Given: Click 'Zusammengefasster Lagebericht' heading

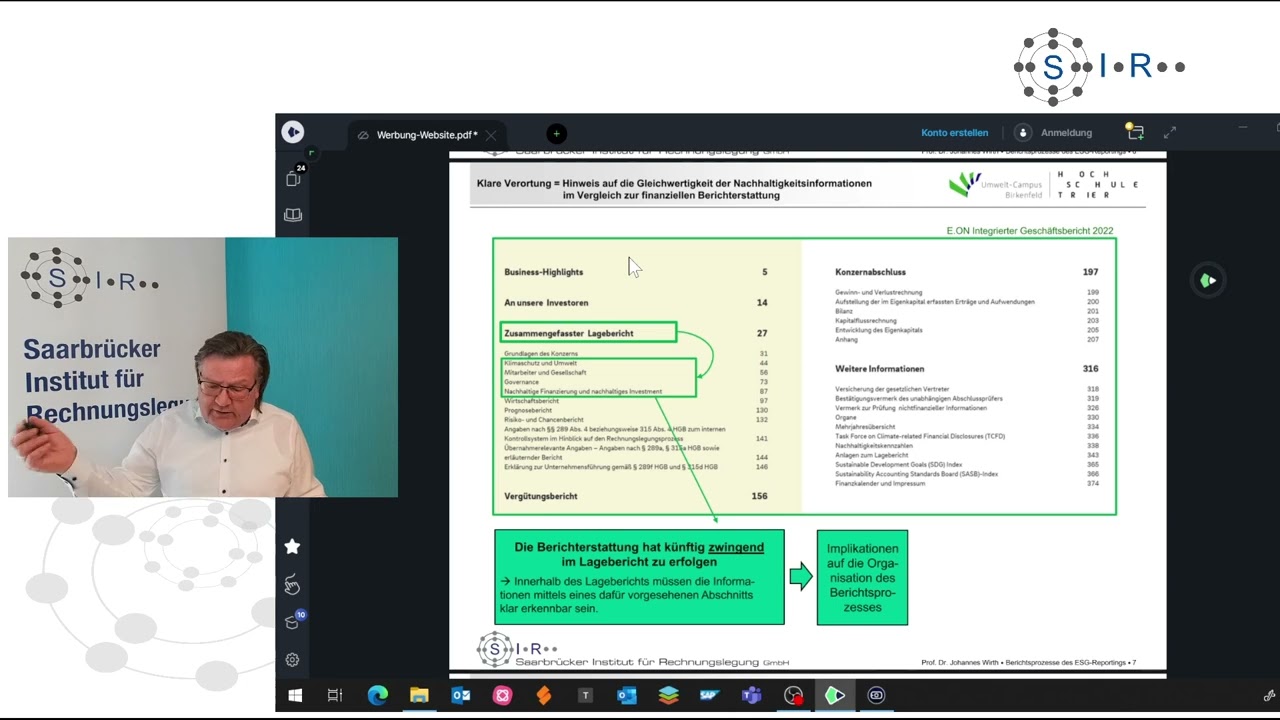Looking at the screenshot, I should [569, 333].
